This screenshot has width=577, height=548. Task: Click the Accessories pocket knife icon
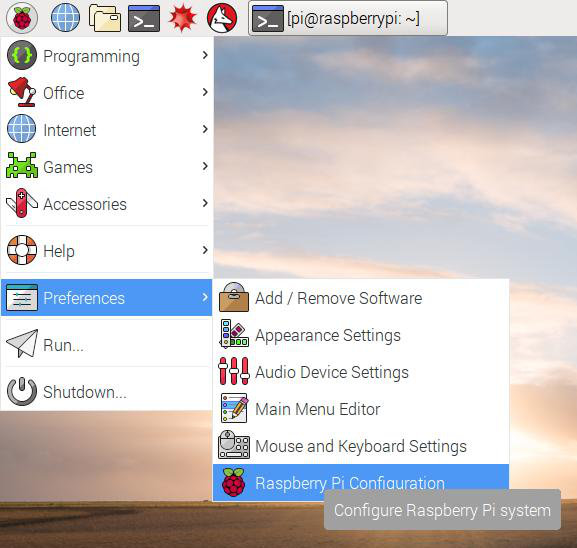tap(22, 203)
